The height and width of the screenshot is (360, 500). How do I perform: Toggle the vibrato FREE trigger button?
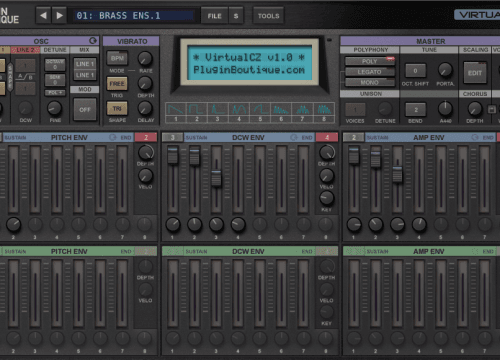click(x=117, y=84)
